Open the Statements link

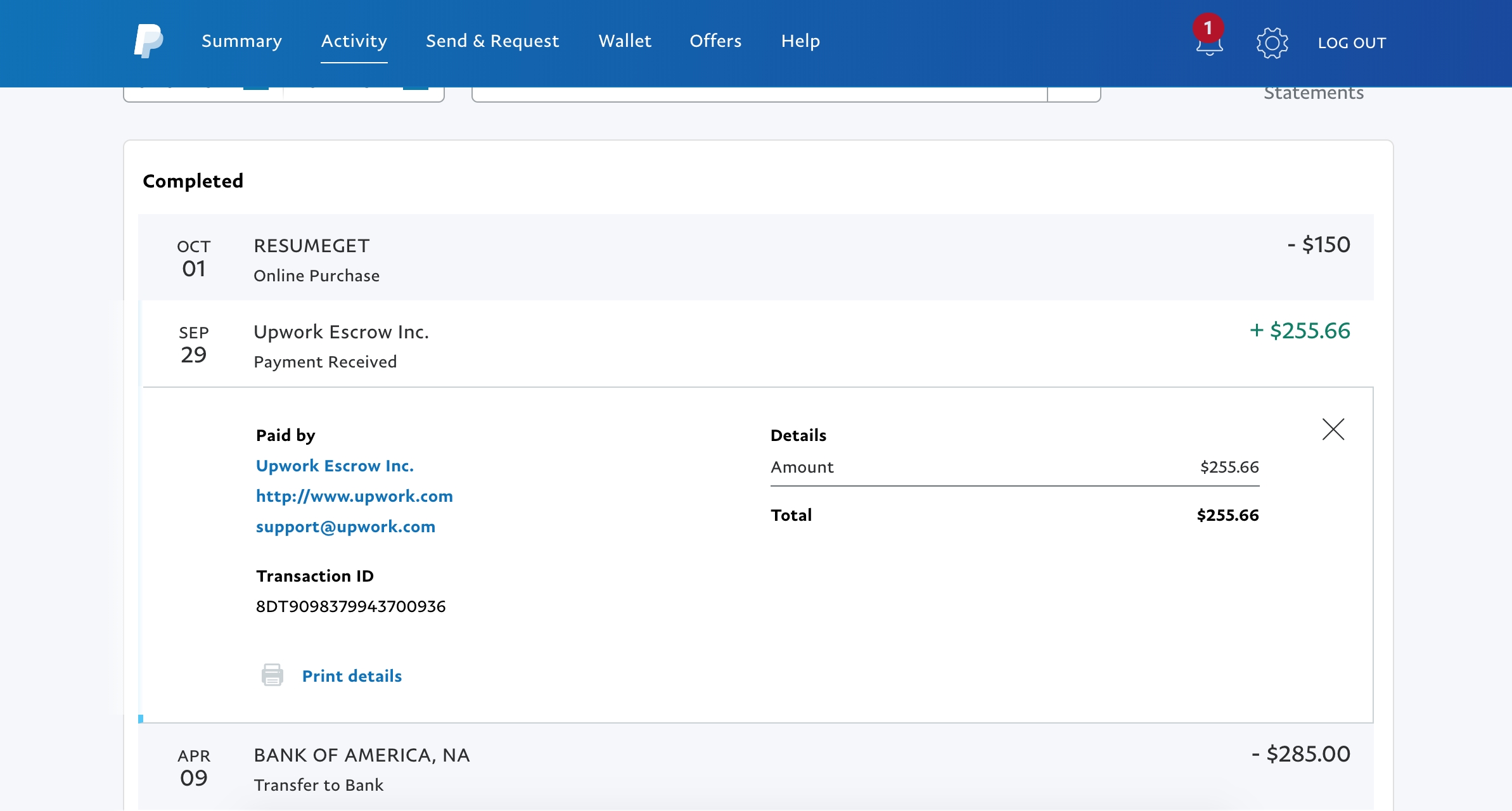tap(1314, 93)
